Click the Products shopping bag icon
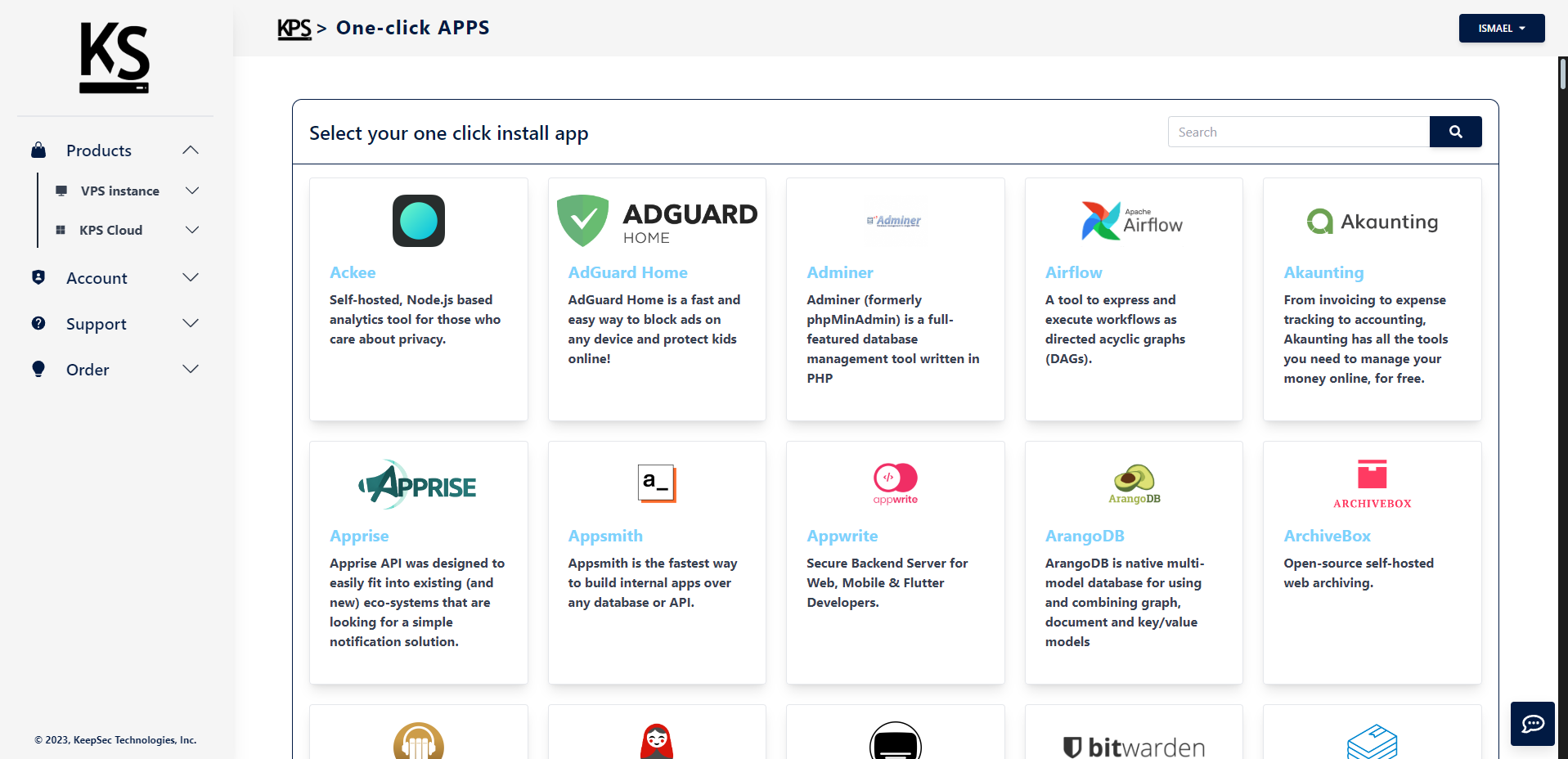 pyautogui.click(x=38, y=150)
